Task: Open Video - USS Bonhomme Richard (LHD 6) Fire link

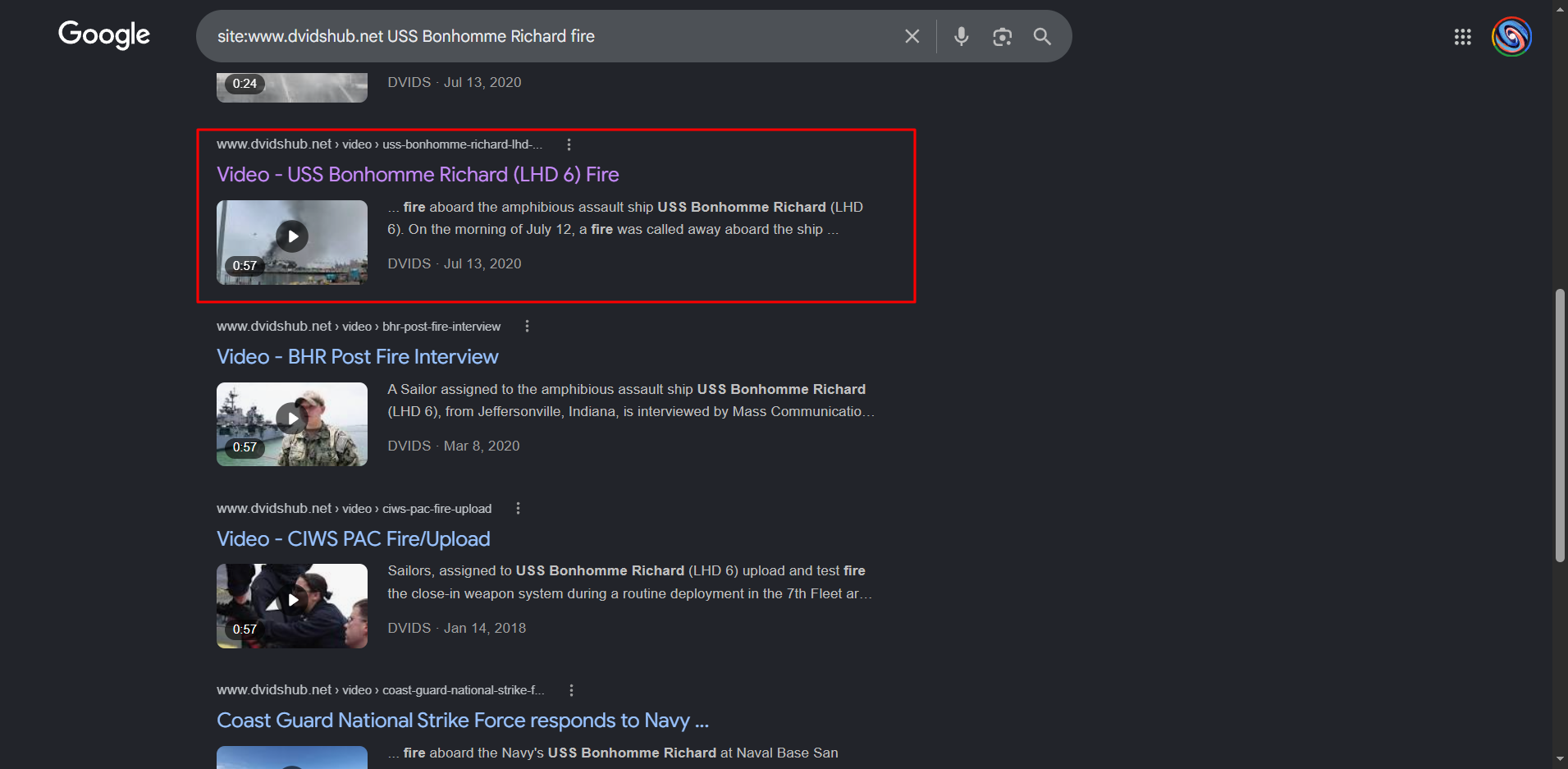Action: [x=418, y=175]
